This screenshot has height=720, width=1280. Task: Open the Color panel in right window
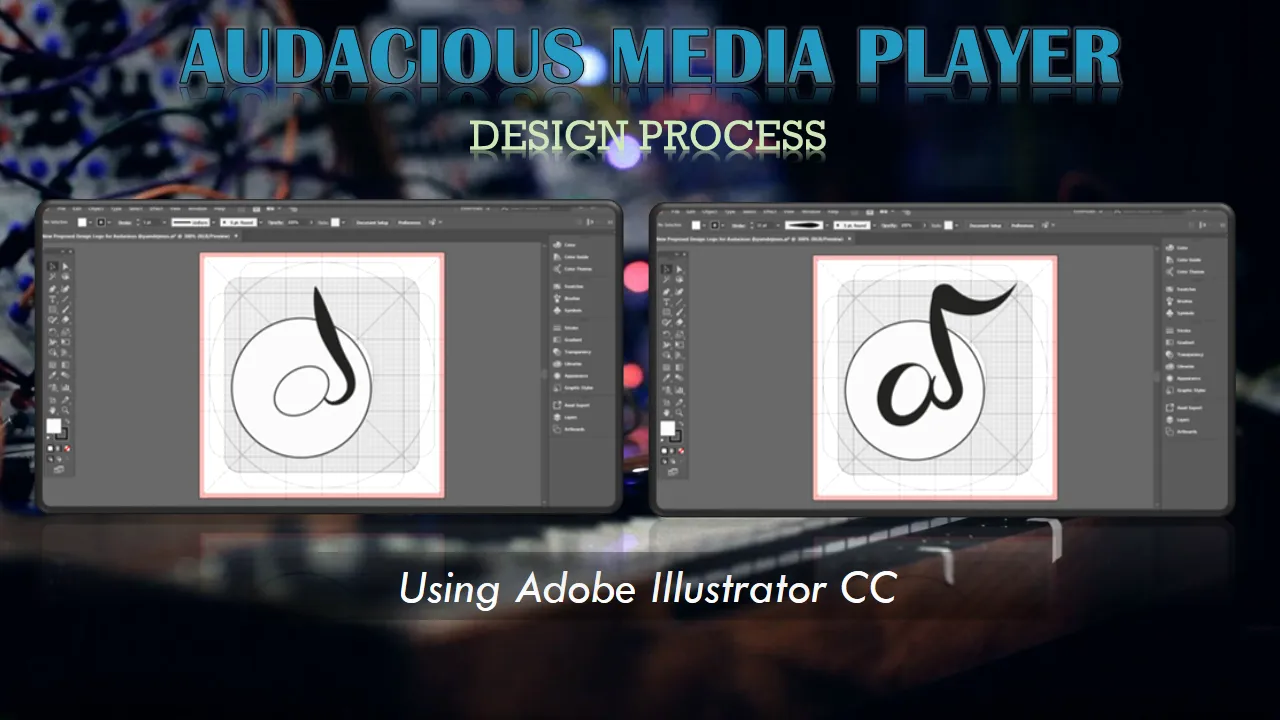click(1178, 248)
